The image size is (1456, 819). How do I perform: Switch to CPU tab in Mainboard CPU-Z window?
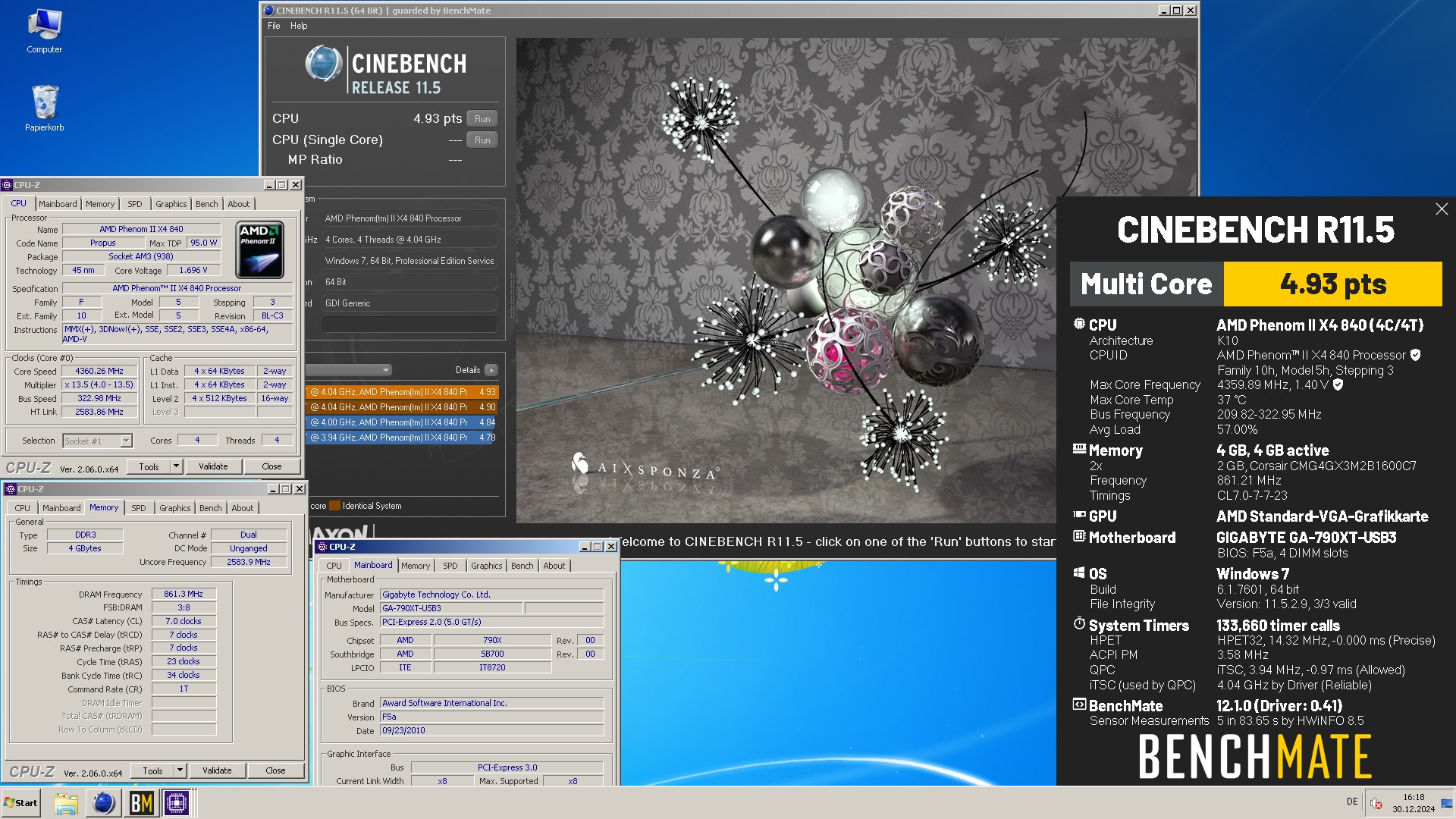334,566
